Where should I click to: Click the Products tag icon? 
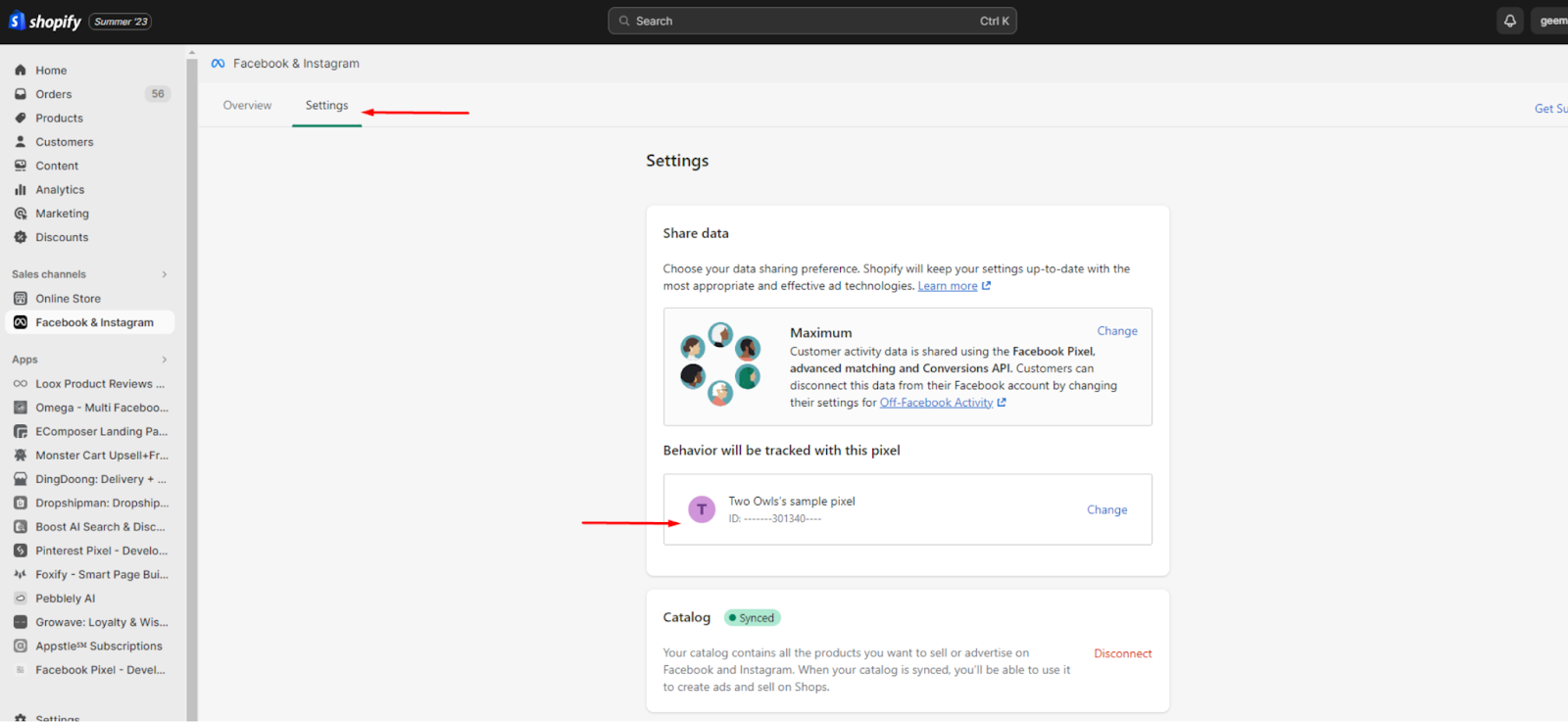tap(21, 118)
